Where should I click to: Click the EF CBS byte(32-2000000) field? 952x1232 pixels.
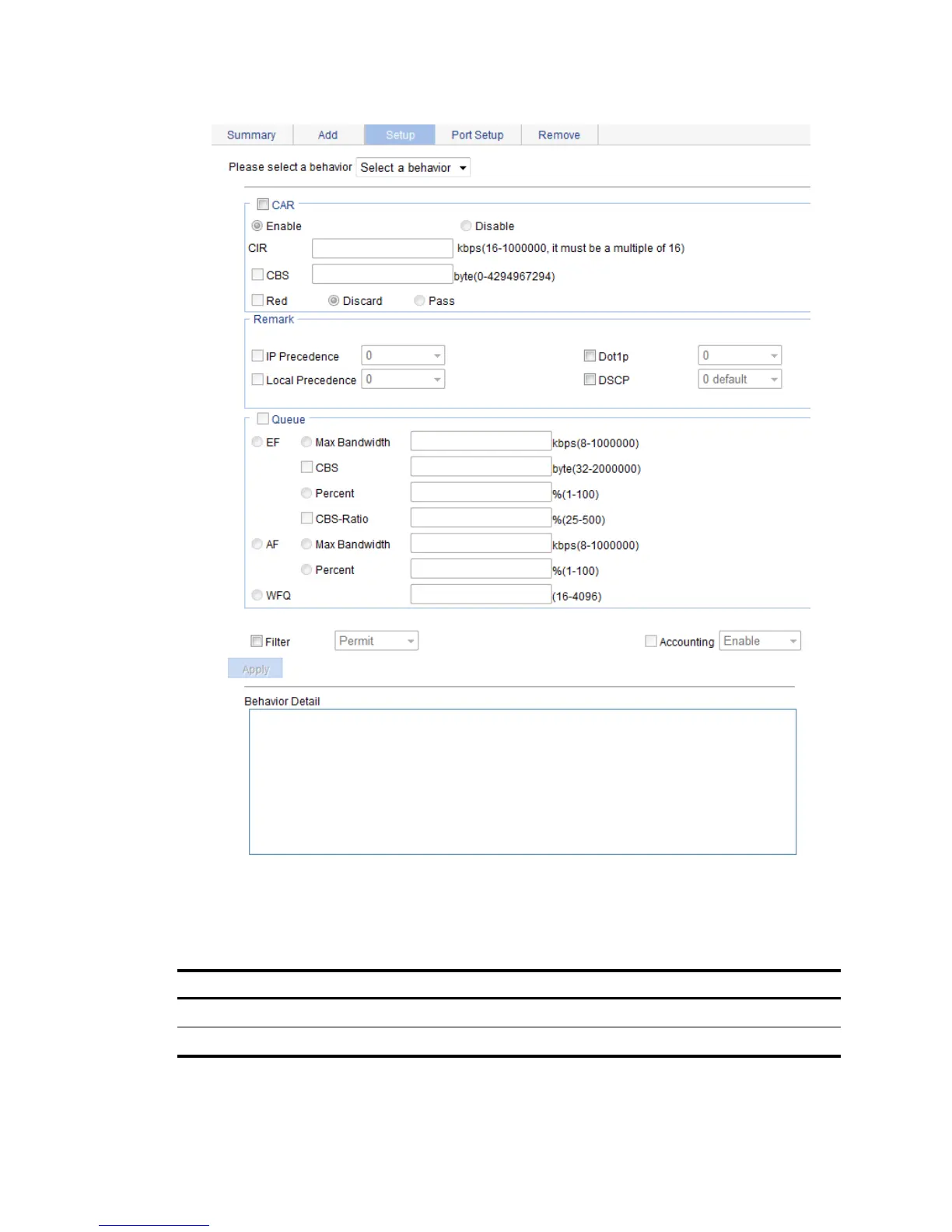(481, 467)
